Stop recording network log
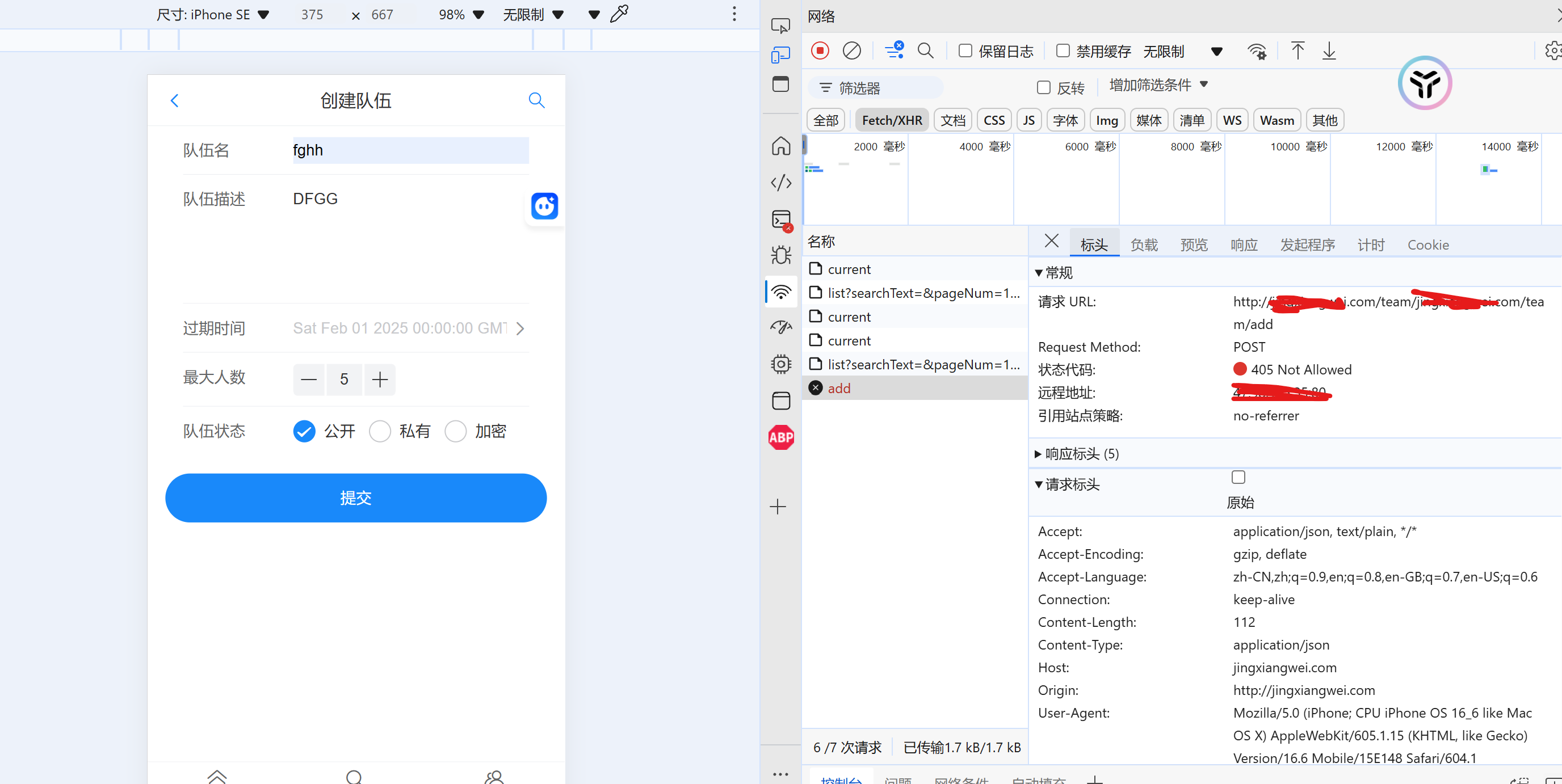 pyautogui.click(x=820, y=50)
